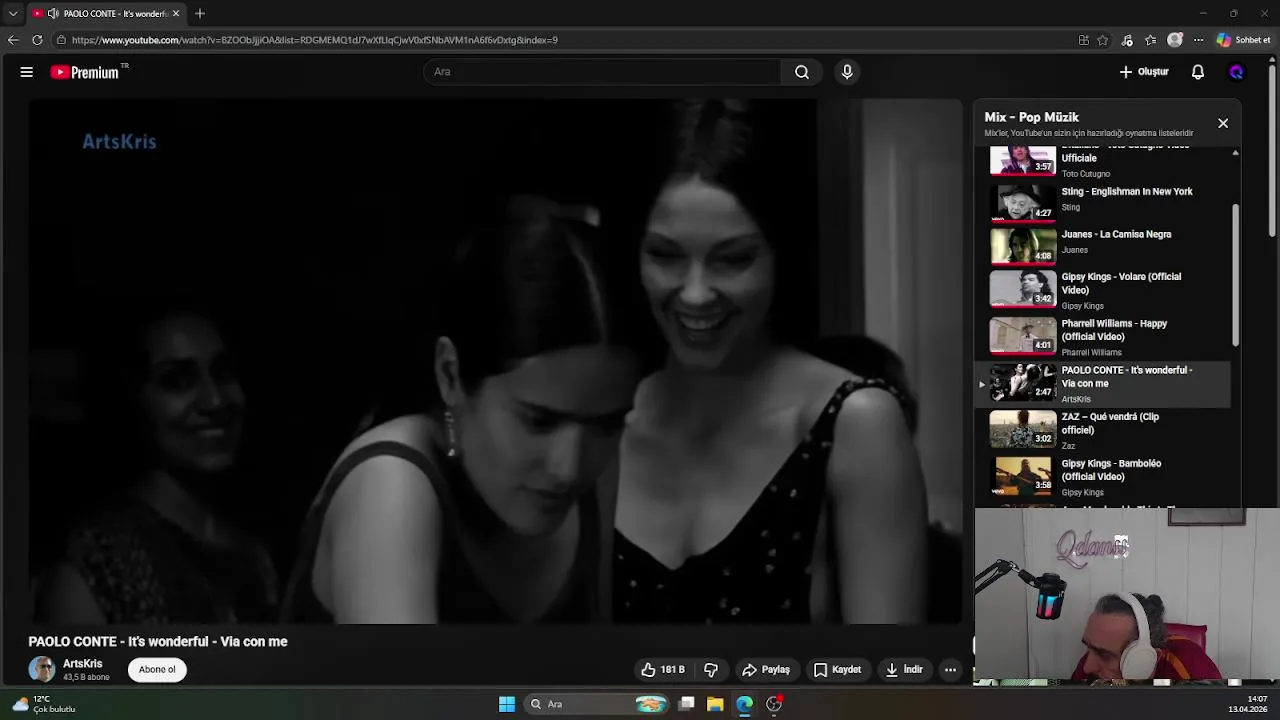Click the playlist panel scrollbar

(x=1236, y=275)
